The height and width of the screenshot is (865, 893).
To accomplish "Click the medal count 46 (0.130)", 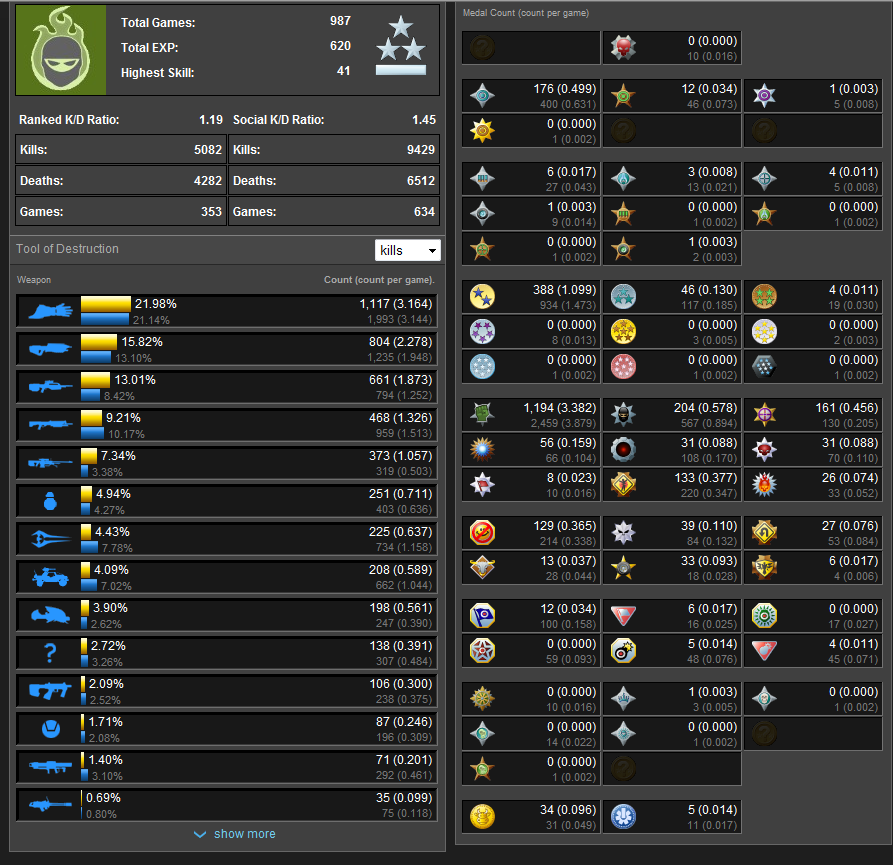I will pyautogui.click(x=708, y=290).
